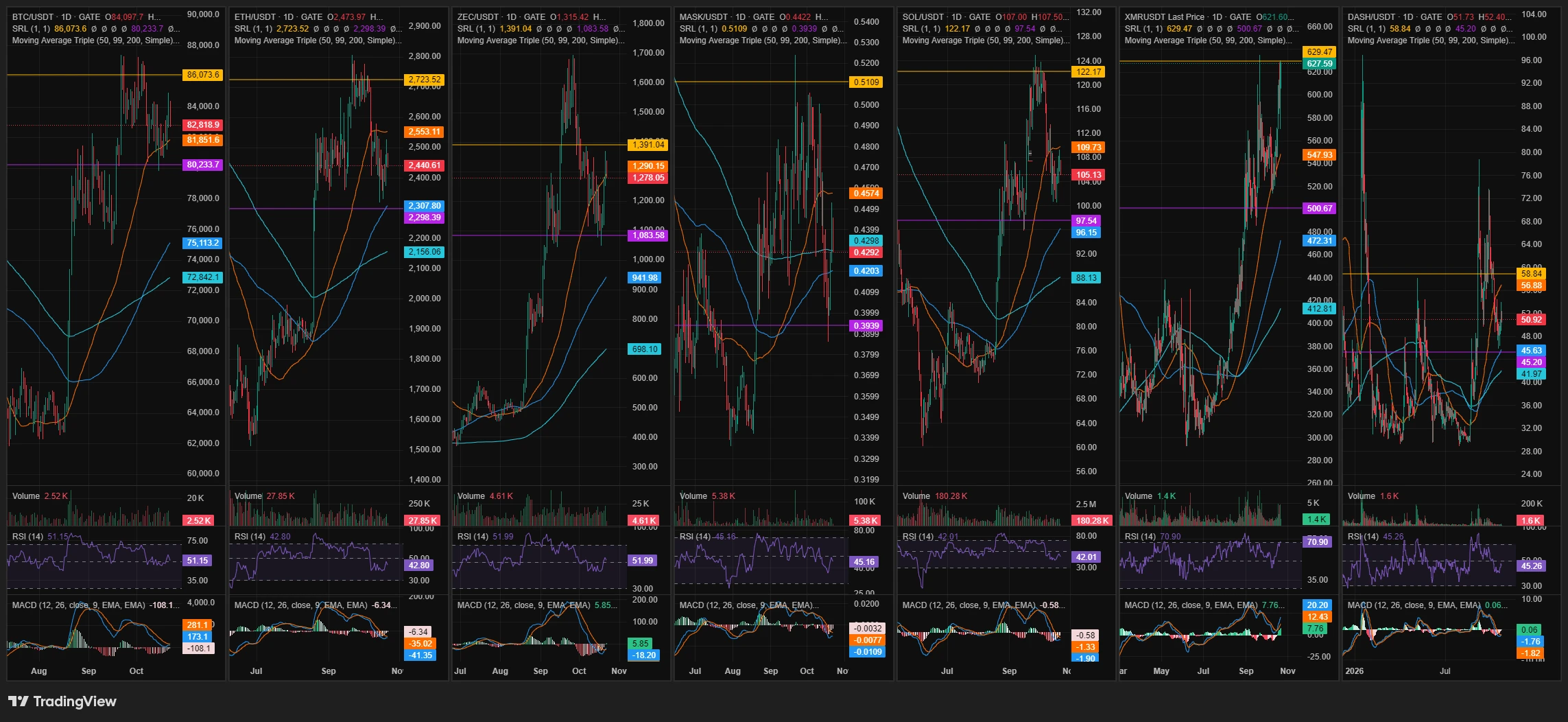
Task: Select Moving Average Triple legend on SOL chart
Action: (986, 40)
